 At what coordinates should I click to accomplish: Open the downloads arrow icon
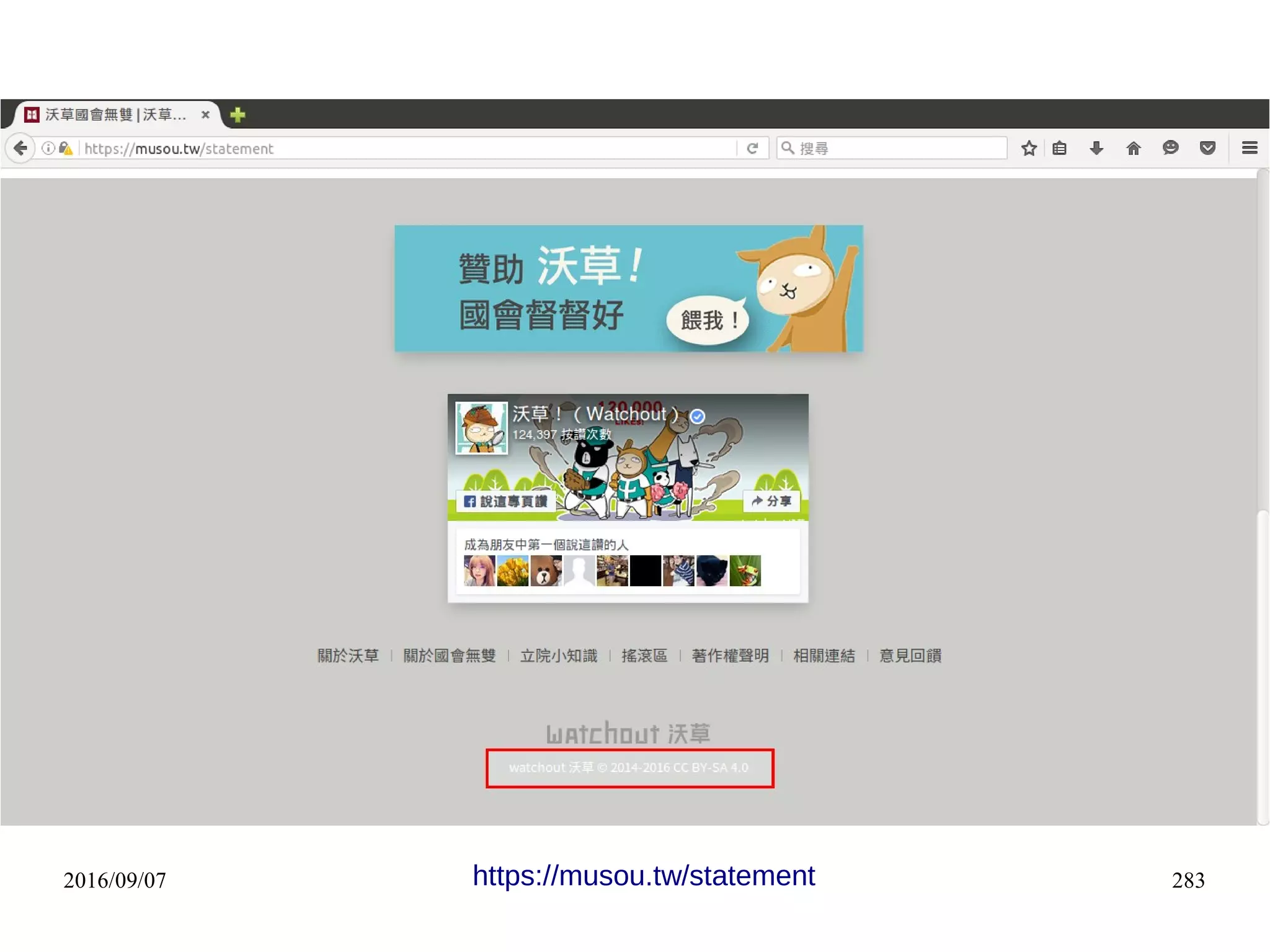[x=1096, y=148]
